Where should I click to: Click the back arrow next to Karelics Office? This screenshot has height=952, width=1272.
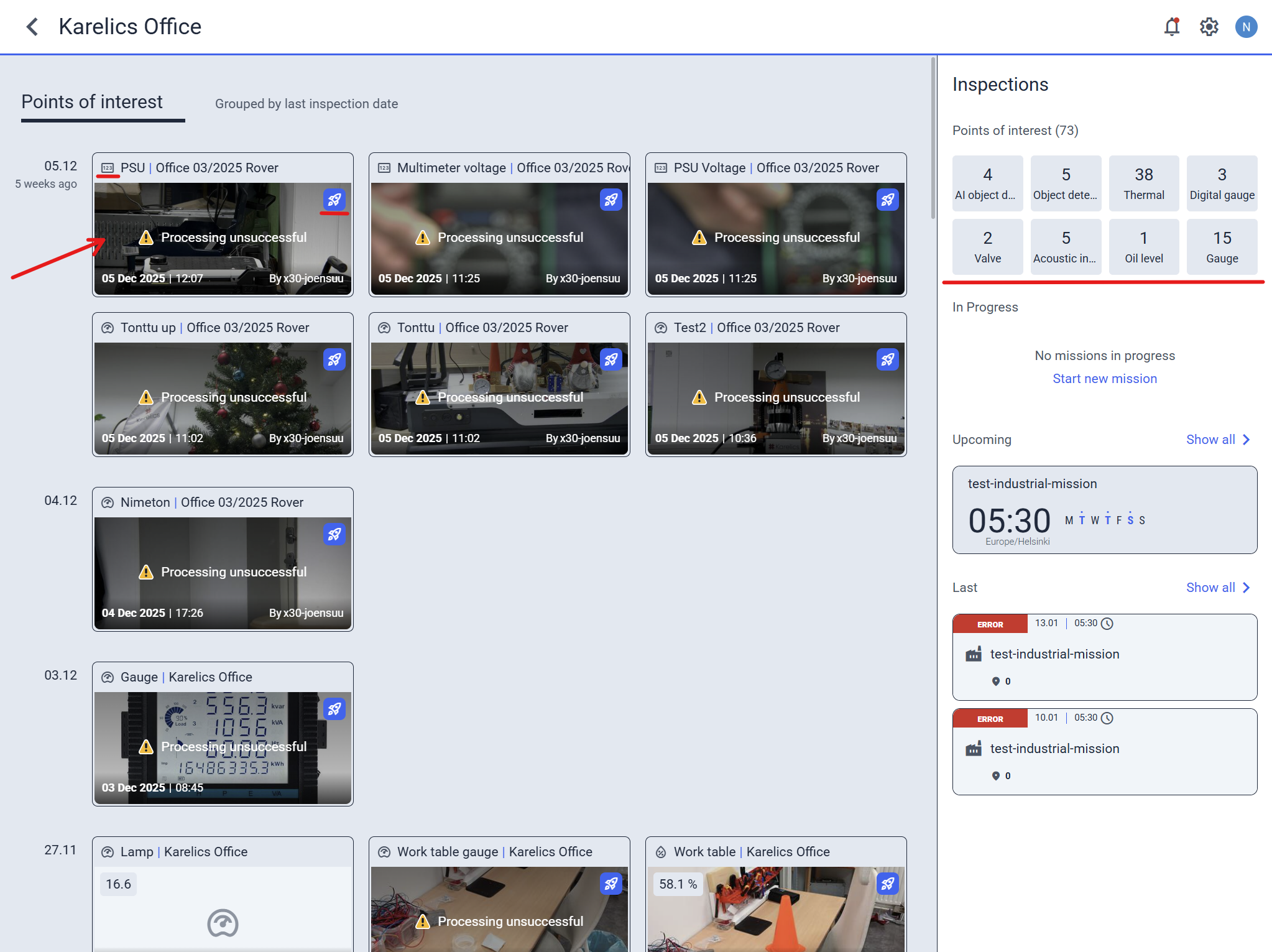(x=32, y=27)
